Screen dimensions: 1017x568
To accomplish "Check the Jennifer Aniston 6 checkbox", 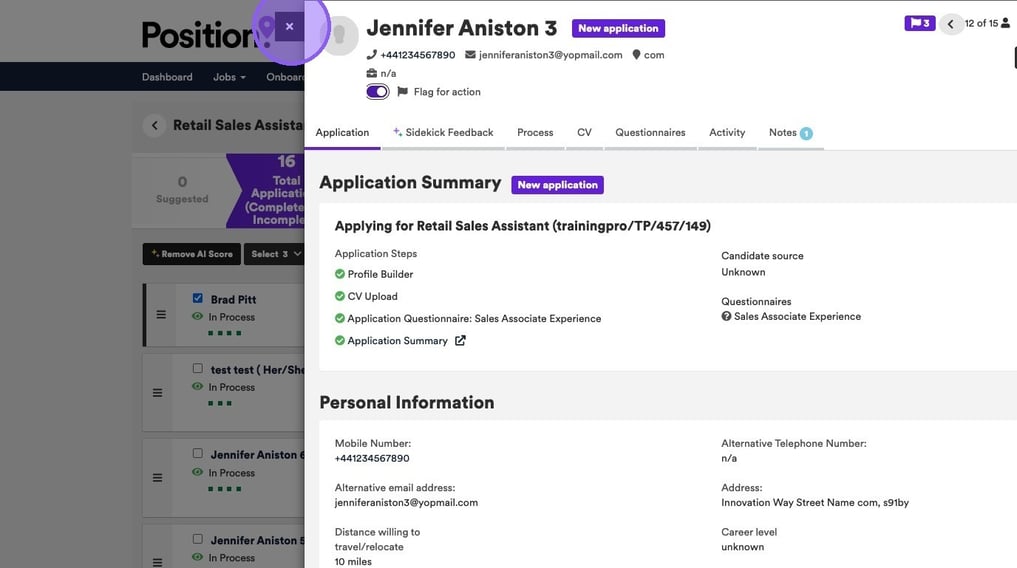I will tap(197, 453).
